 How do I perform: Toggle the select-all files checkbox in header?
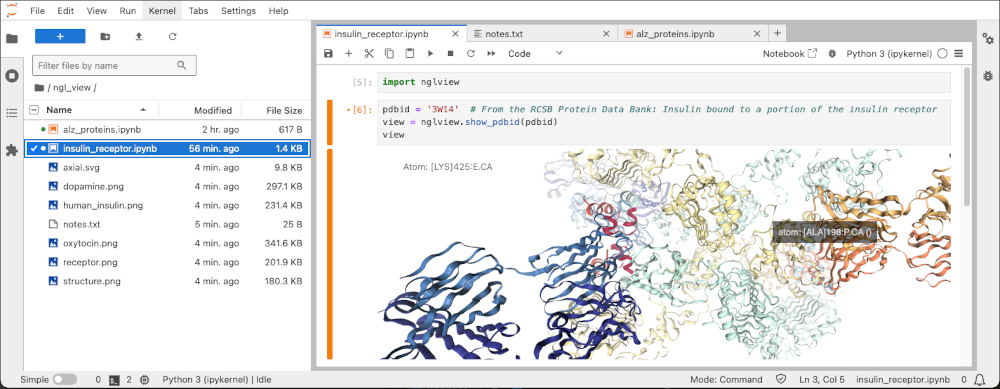34,110
